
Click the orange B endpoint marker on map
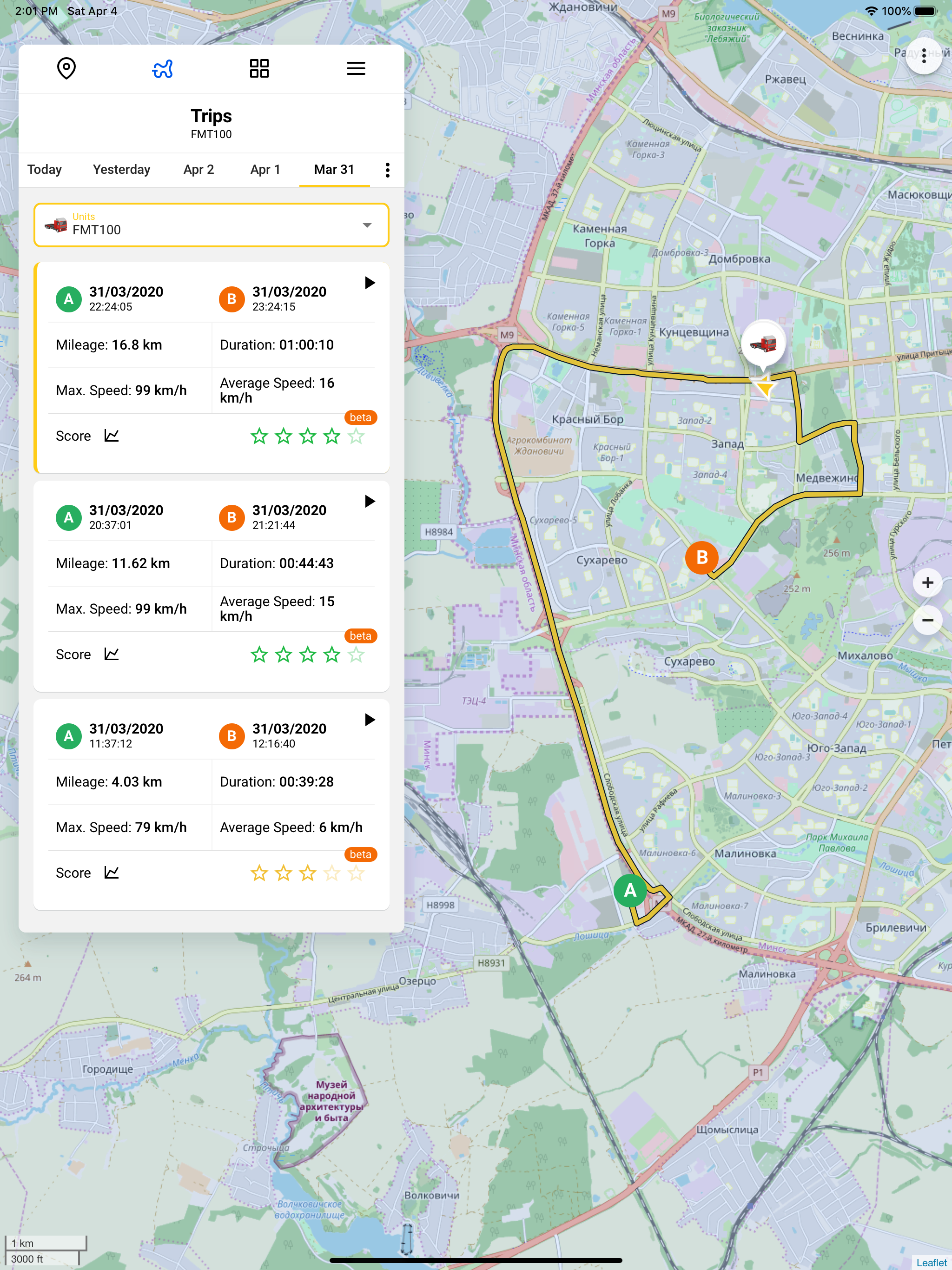click(701, 557)
